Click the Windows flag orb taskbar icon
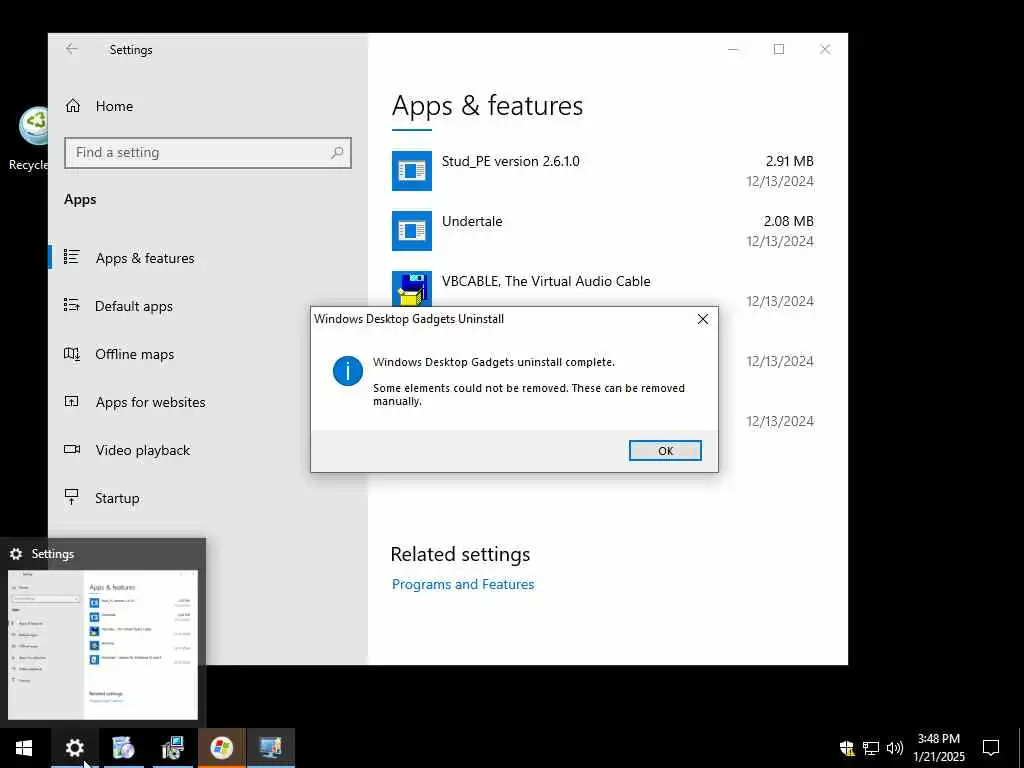 coord(221,748)
